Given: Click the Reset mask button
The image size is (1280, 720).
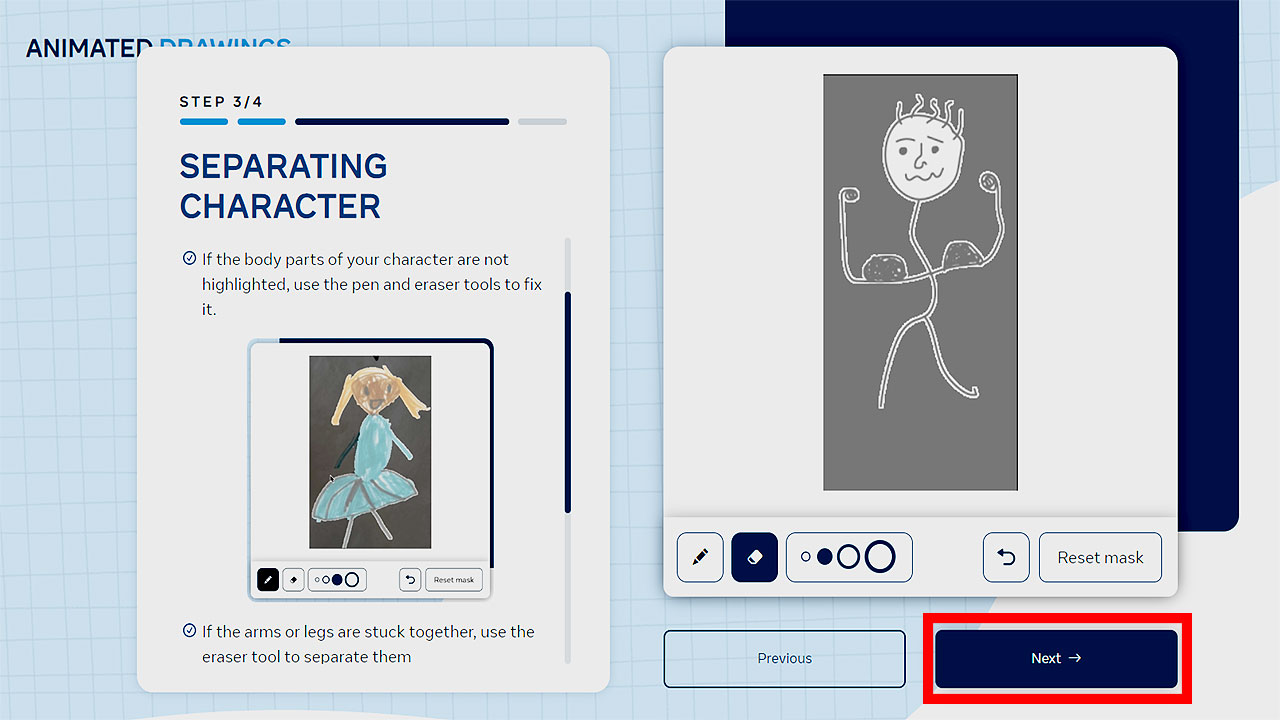Looking at the screenshot, I should (1100, 557).
